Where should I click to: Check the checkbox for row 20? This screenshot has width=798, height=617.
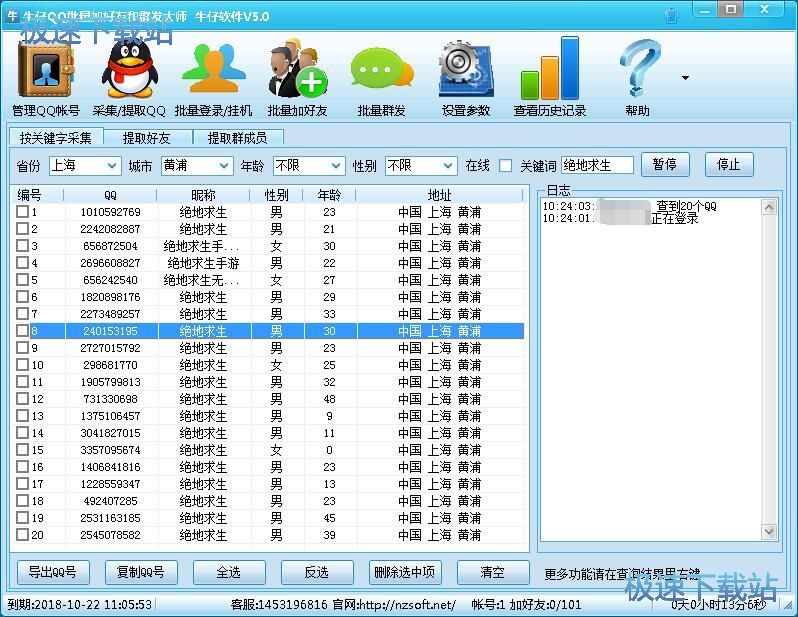22,535
